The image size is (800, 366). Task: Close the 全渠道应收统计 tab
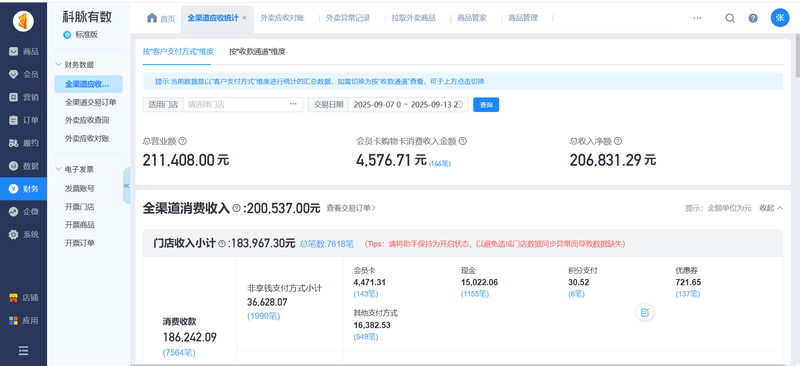(244, 18)
